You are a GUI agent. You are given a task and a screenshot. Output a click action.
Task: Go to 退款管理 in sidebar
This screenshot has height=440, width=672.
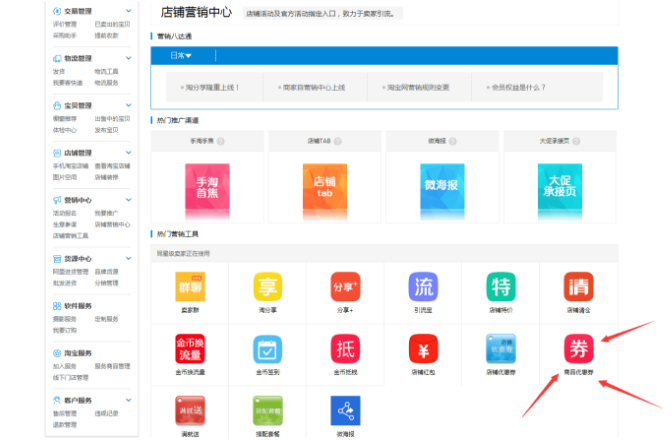[x=65, y=425]
